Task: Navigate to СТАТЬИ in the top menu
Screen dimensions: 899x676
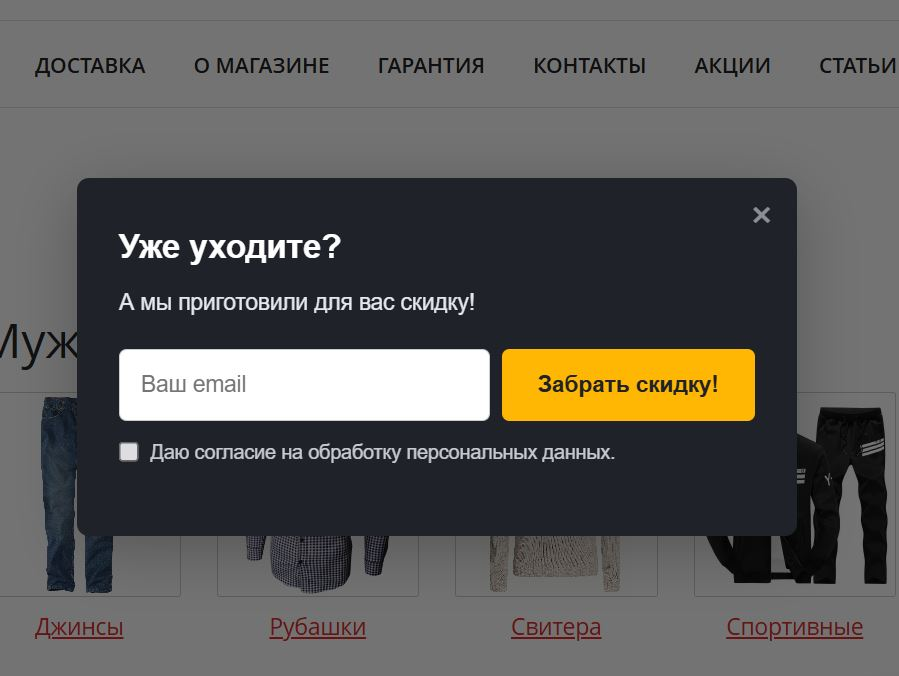Action: pos(858,66)
